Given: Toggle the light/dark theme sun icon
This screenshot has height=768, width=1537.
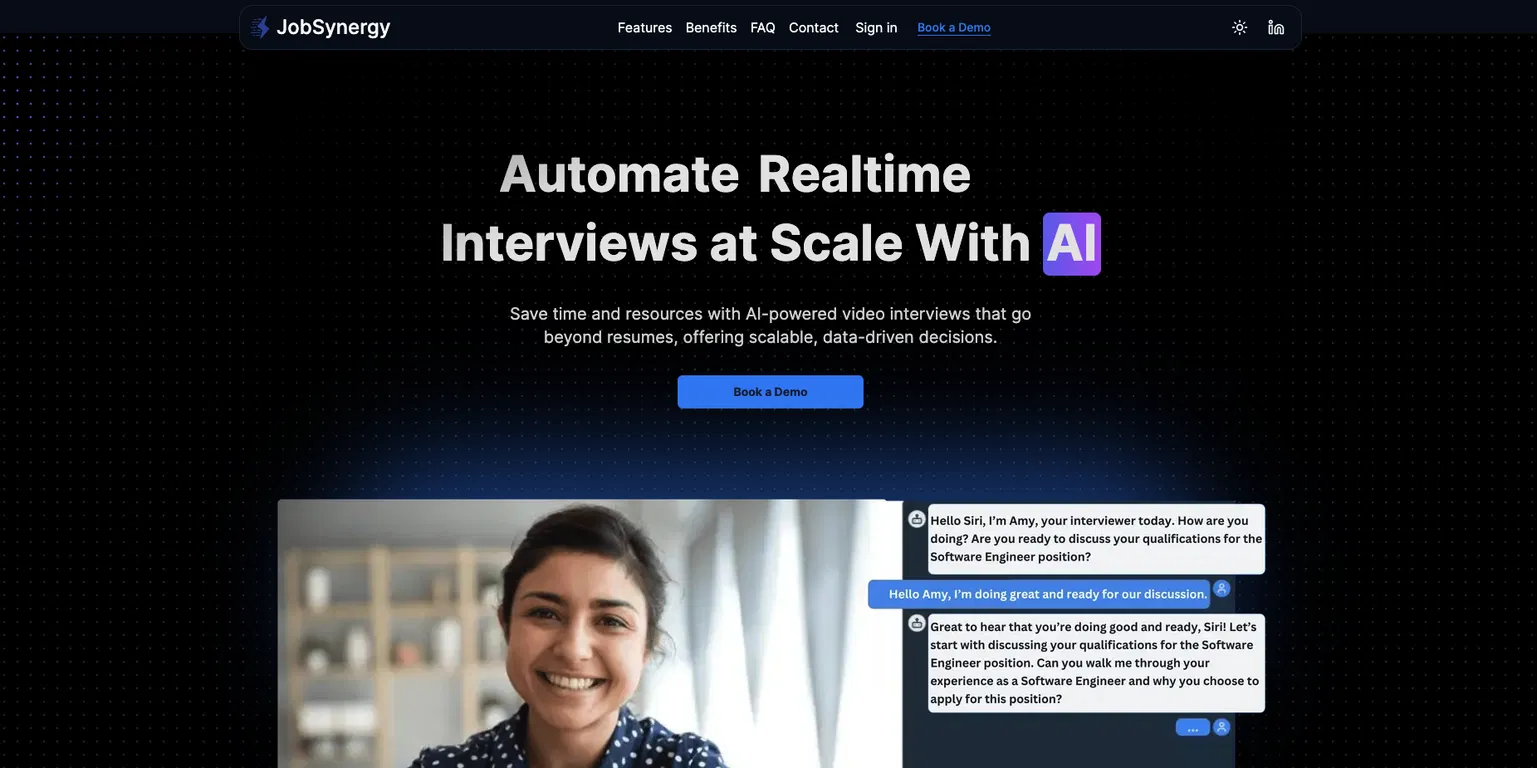Looking at the screenshot, I should point(1240,27).
